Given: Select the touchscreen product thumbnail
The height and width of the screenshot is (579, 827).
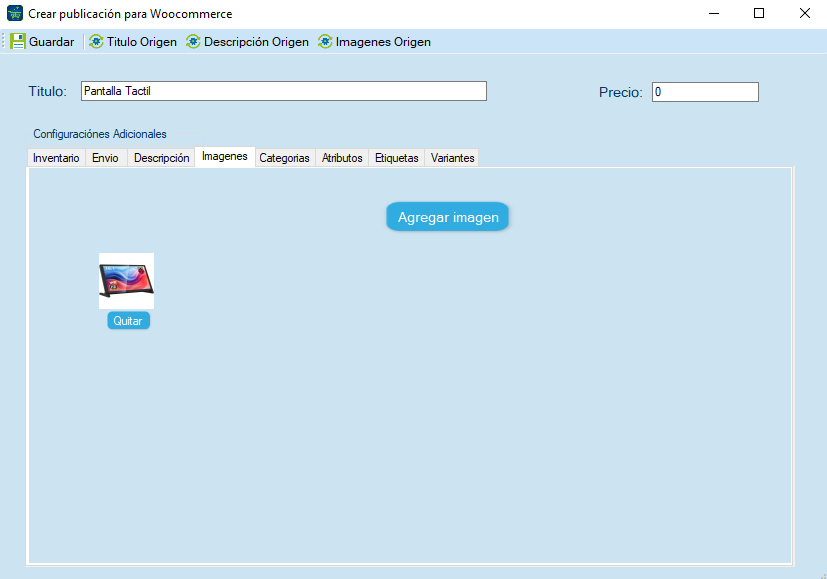Looking at the screenshot, I should pos(127,281).
